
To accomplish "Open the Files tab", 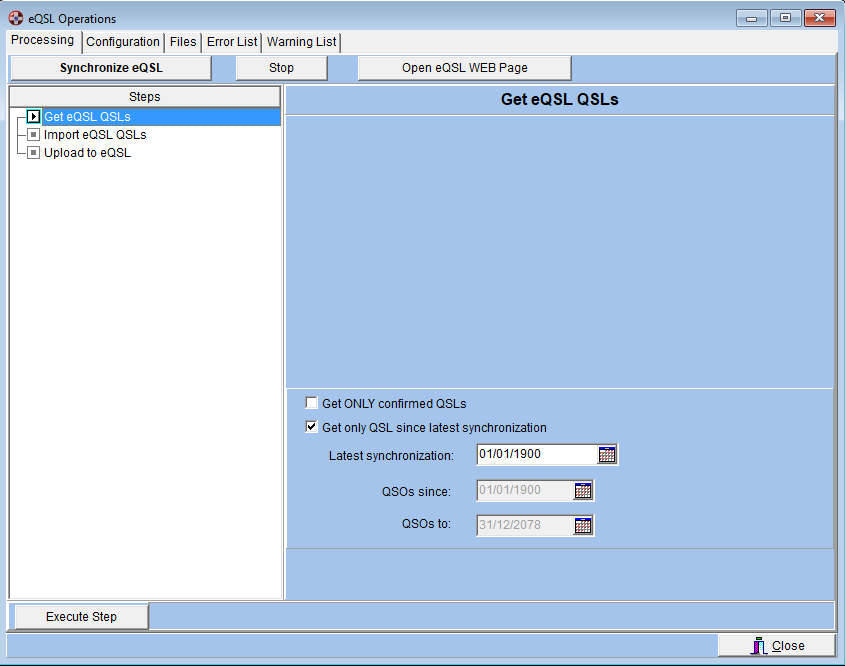I will tap(183, 42).
